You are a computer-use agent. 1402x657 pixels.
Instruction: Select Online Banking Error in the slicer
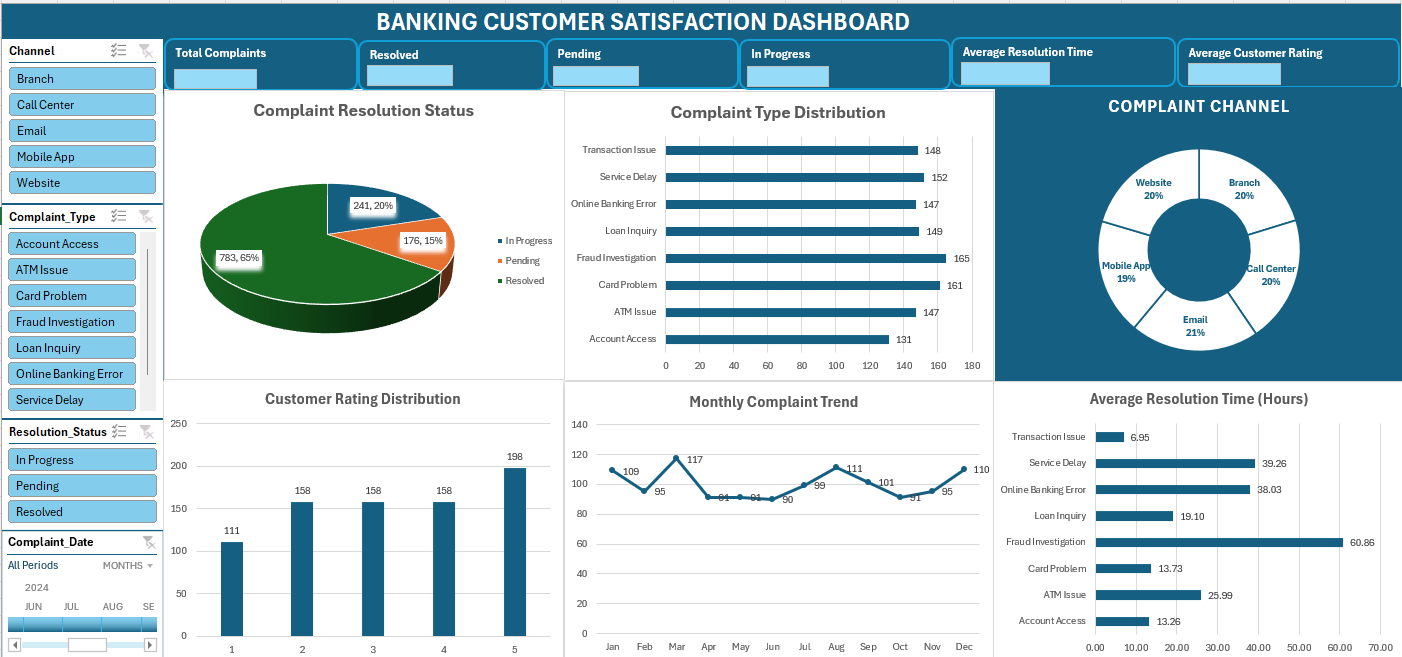click(x=72, y=374)
